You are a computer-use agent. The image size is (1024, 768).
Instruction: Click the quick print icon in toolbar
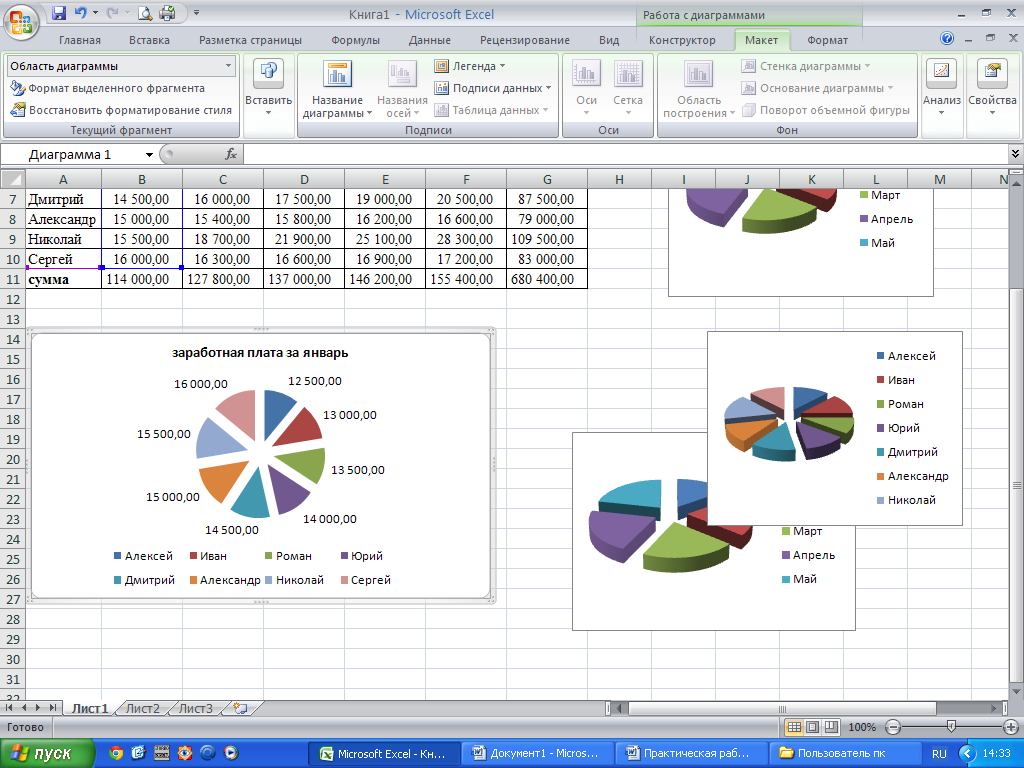167,12
